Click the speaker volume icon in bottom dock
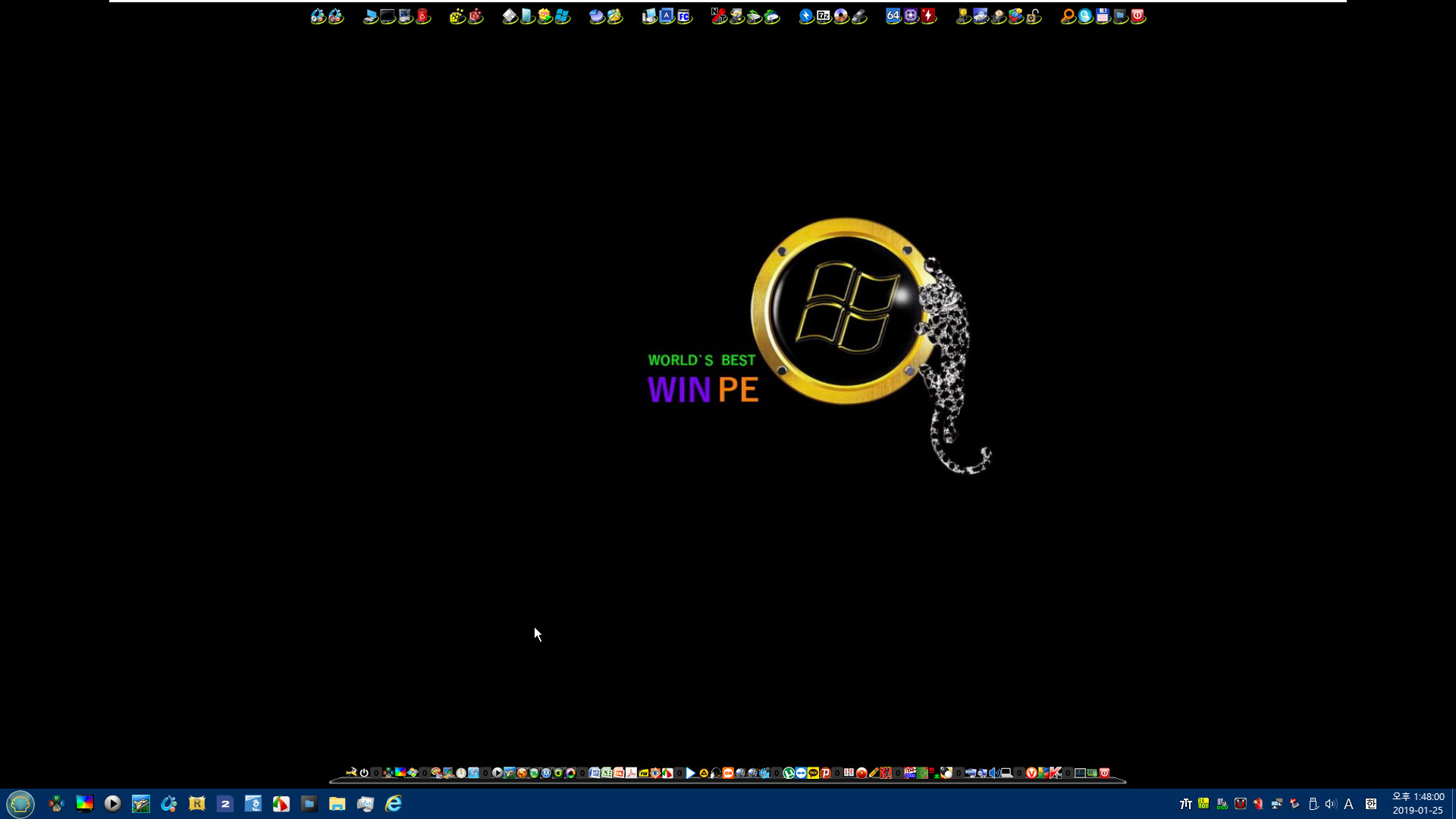Image resolution: width=1456 pixels, height=819 pixels. pos(994,773)
